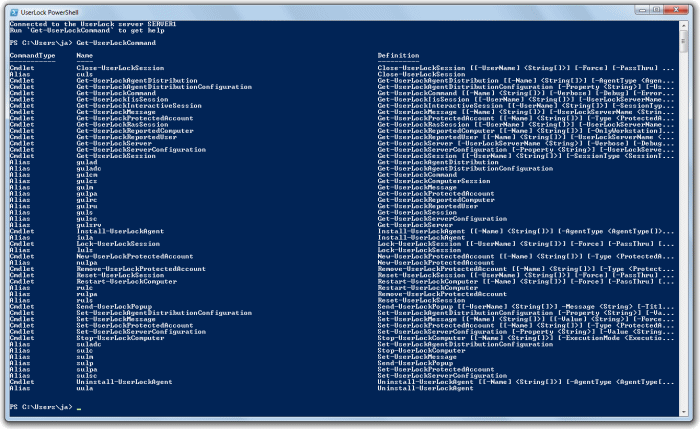Viewport: 700px width, 429px height.
Task: Click the Get-UserLockSession definition with '-SessionType'
Action: pos(526,156)
